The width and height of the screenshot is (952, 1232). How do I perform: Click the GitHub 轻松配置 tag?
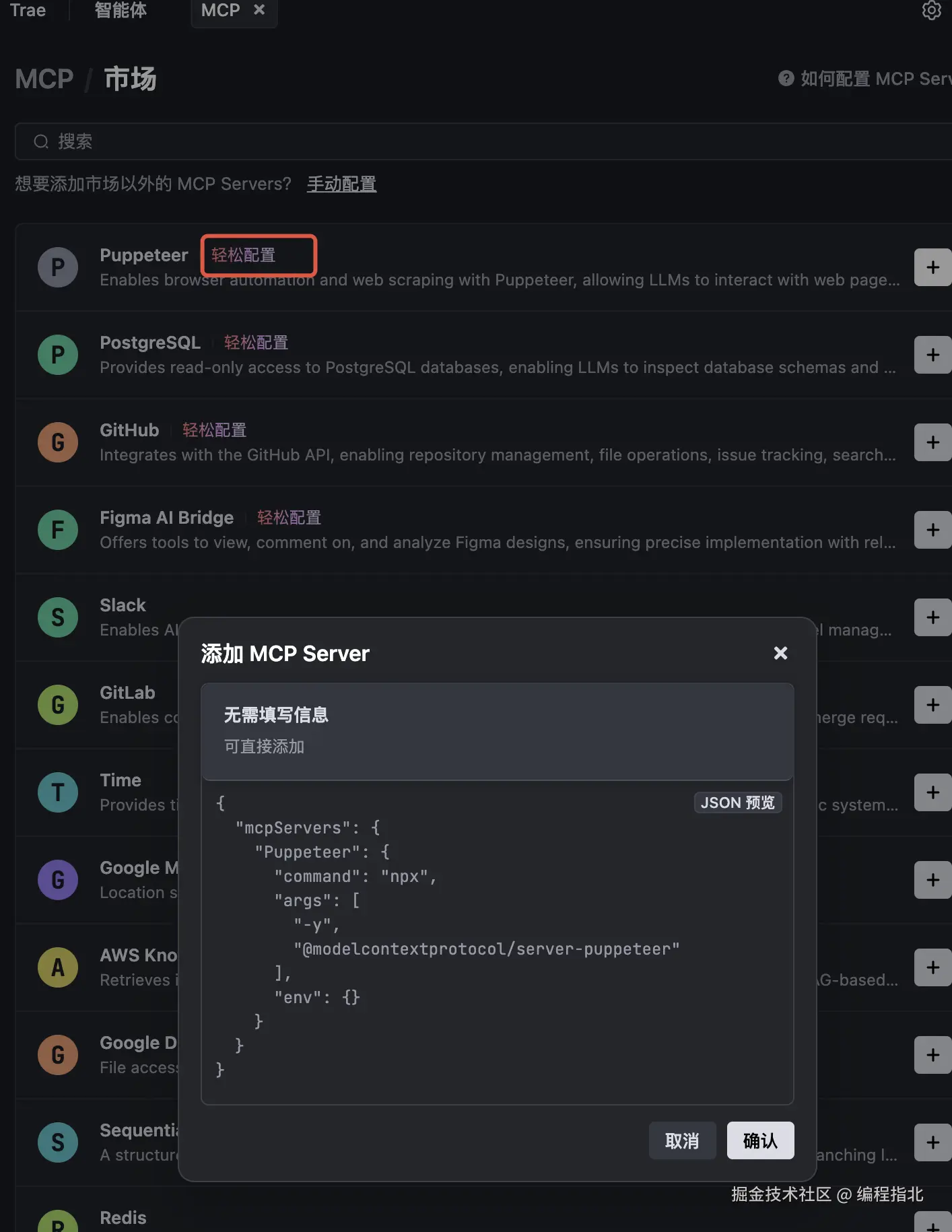(214, 430)
